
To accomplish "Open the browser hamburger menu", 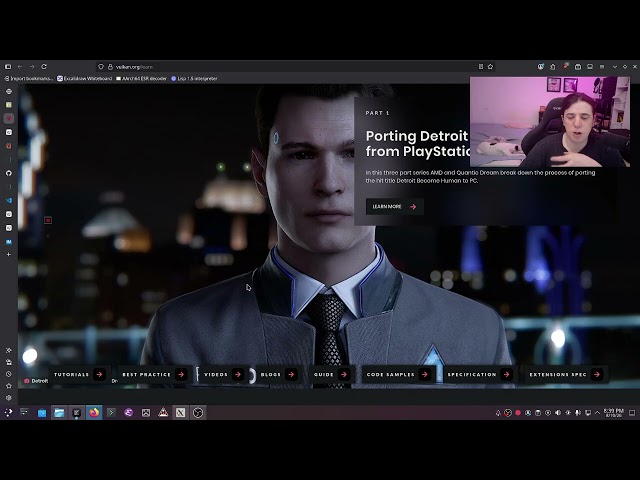I will point(602,67).
